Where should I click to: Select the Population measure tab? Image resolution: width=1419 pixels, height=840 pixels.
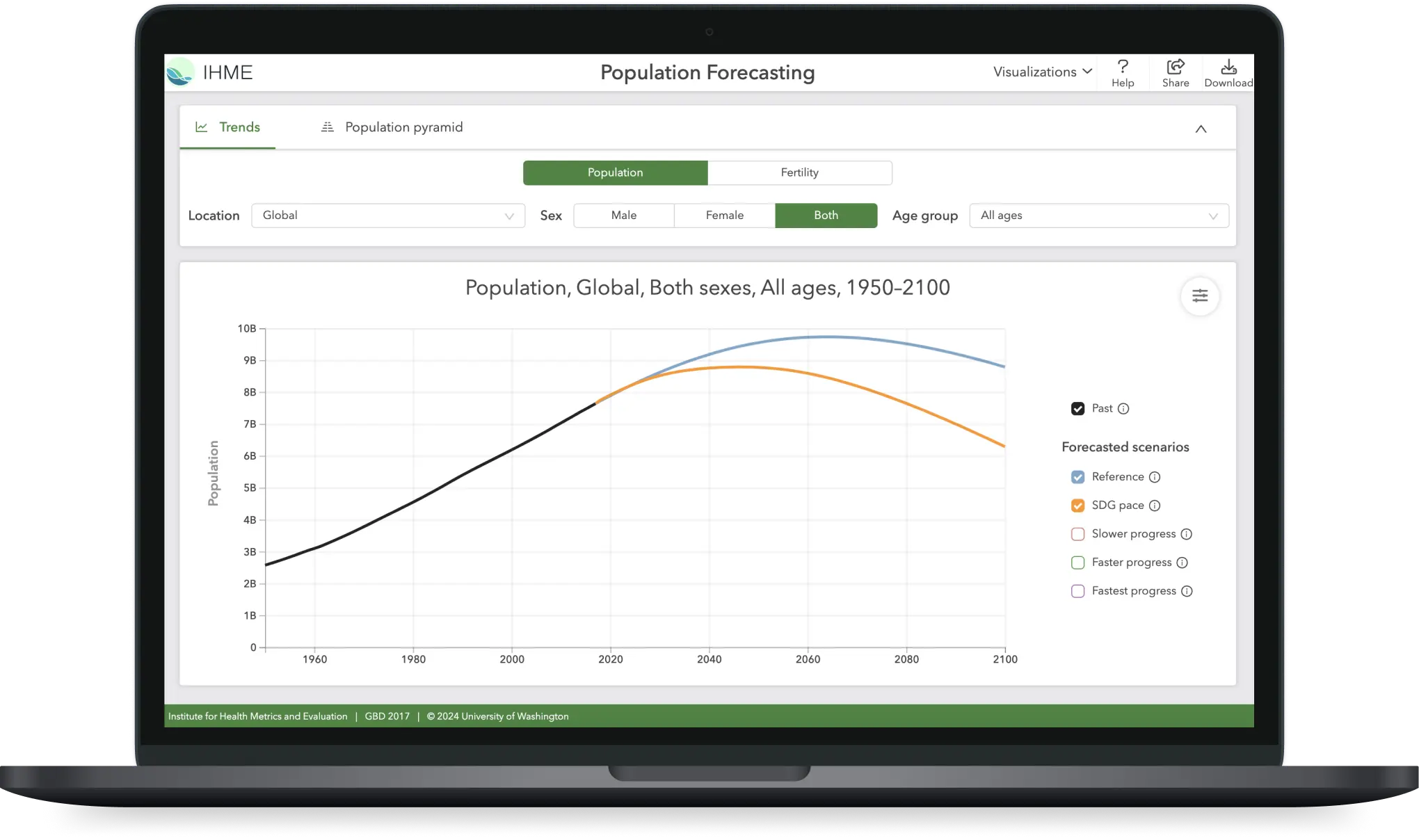[x=616, y=172]
